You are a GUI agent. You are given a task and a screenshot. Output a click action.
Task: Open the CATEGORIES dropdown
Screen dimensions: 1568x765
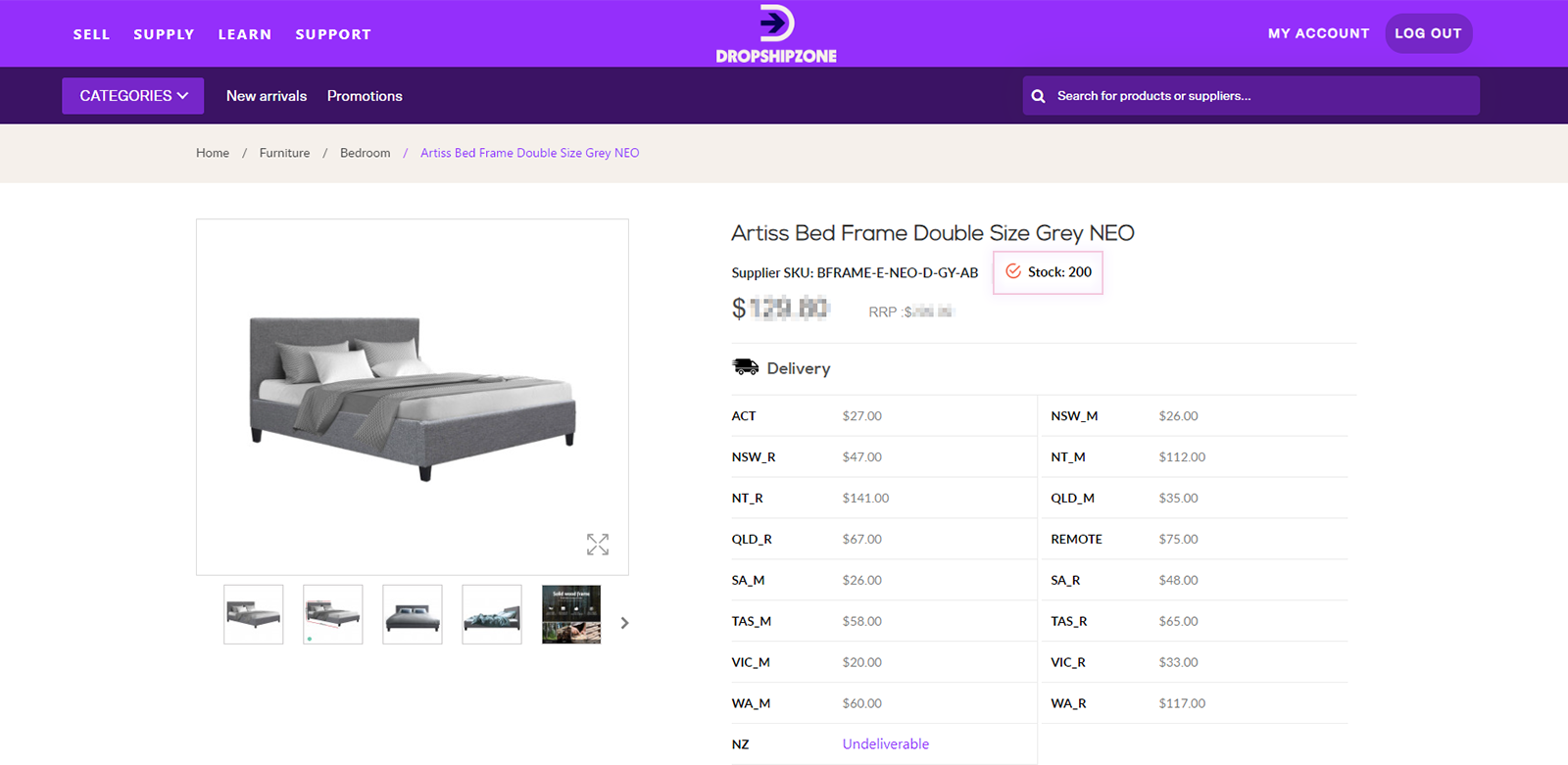click(x=133, y=96)
